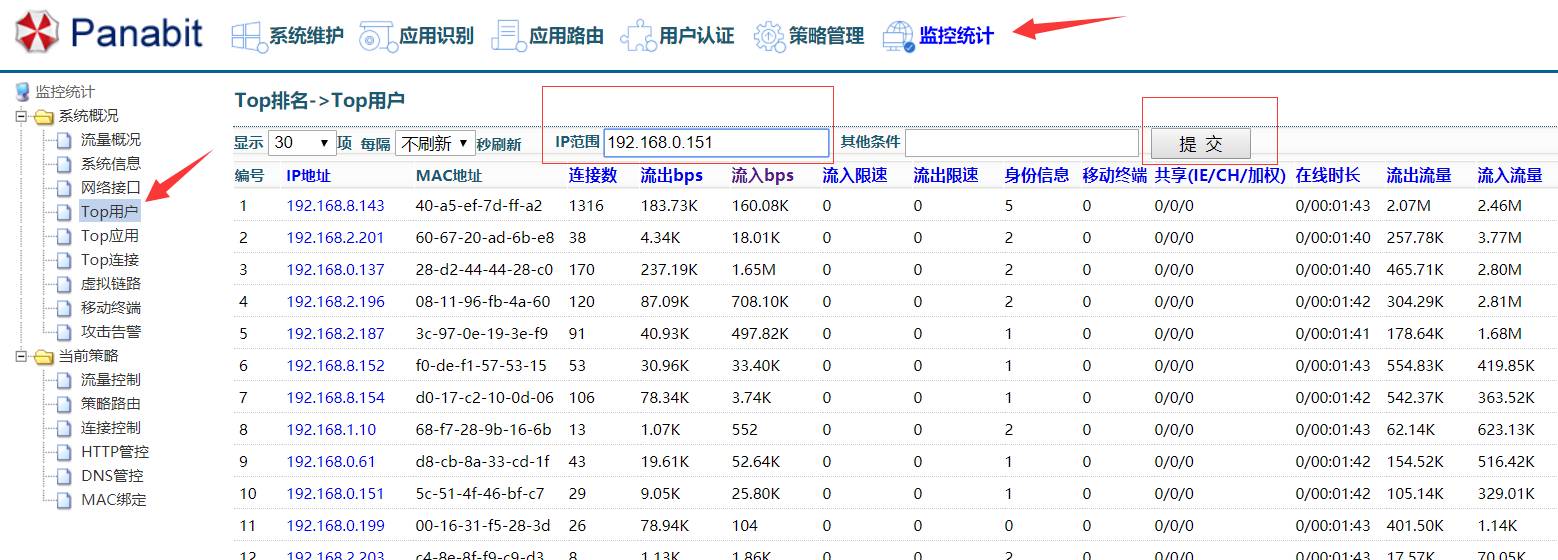Open the 显示 item count dropdown
Viewport: 1558px width, 560px height.
coord(301,143)
